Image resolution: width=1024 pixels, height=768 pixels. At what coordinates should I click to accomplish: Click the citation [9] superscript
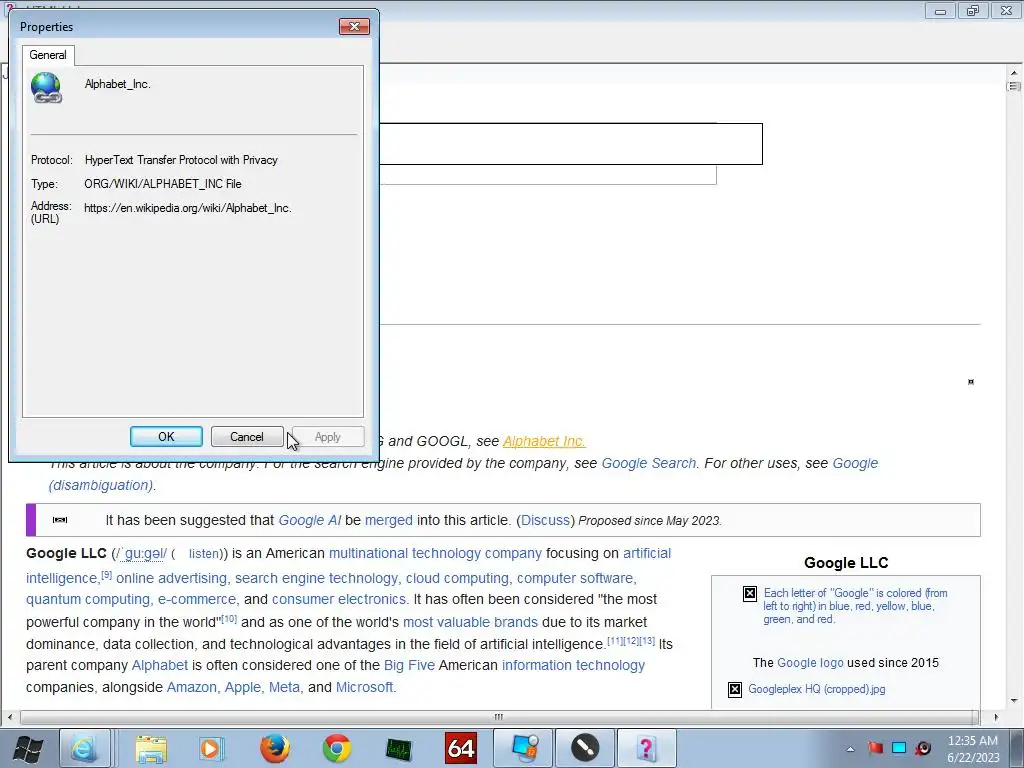(106, 575)
